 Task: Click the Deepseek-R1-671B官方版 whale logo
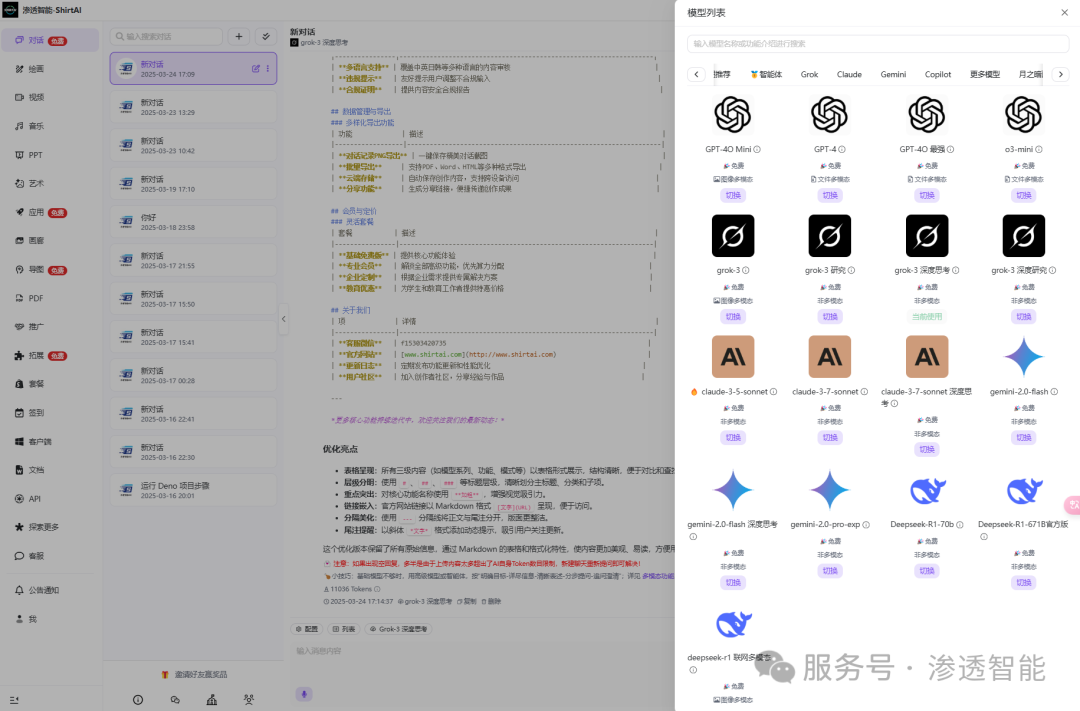[1024, 491]
